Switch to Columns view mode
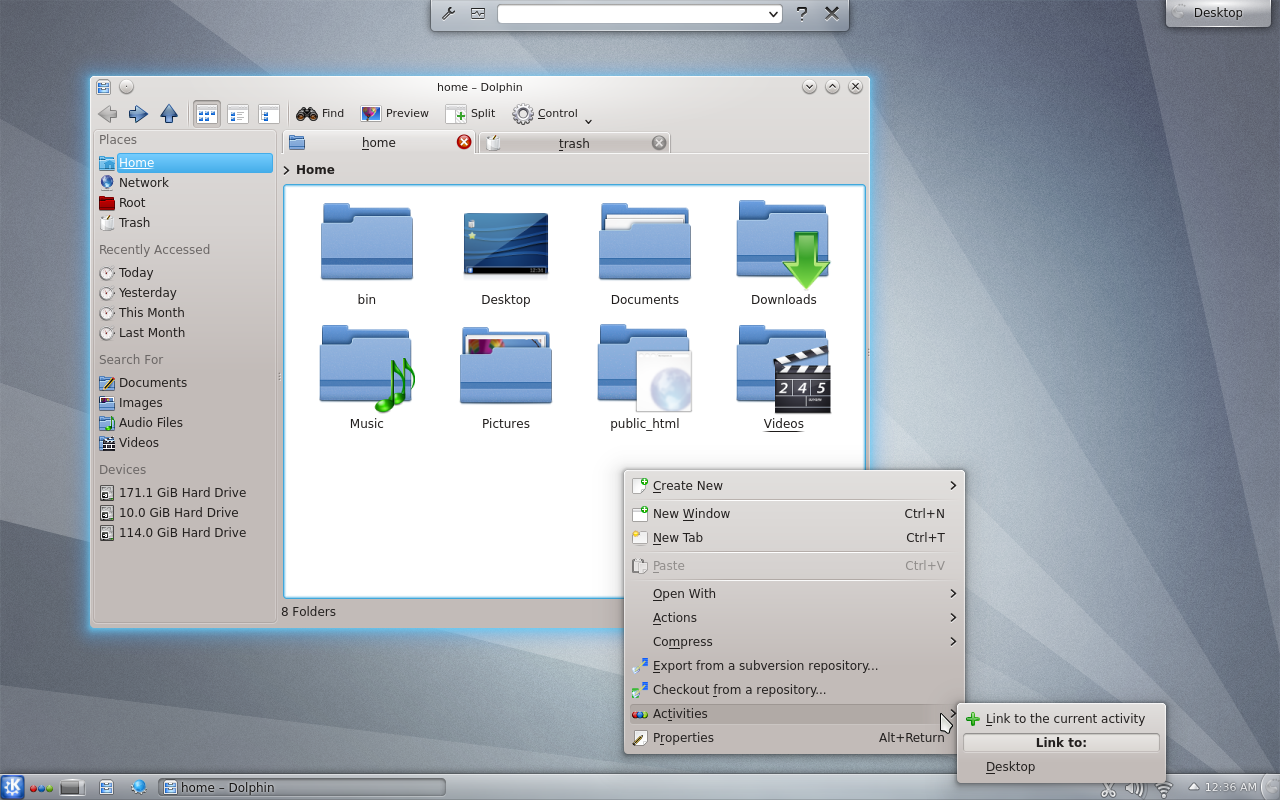This screenshot has height=800, width=1280. pos(268,113)
